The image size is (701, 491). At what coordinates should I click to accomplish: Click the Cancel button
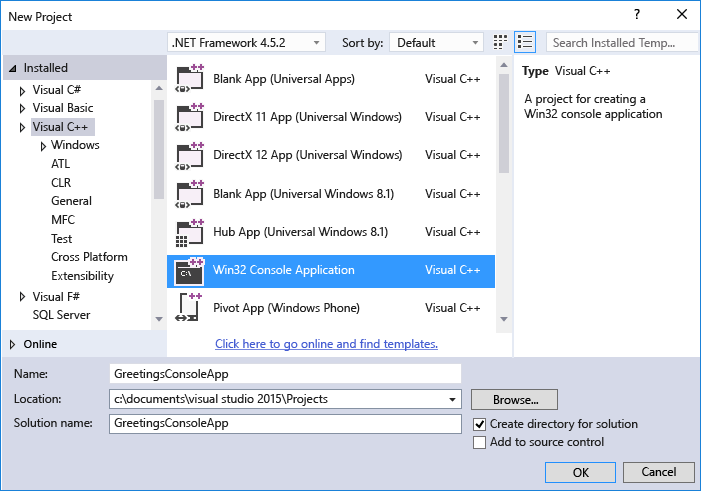pyautogui.click(x=659, y=472)
